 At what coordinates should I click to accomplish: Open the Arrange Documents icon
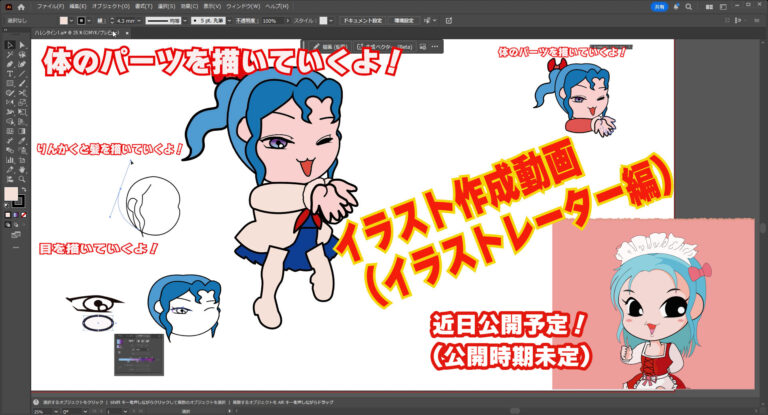click(709, 7)
